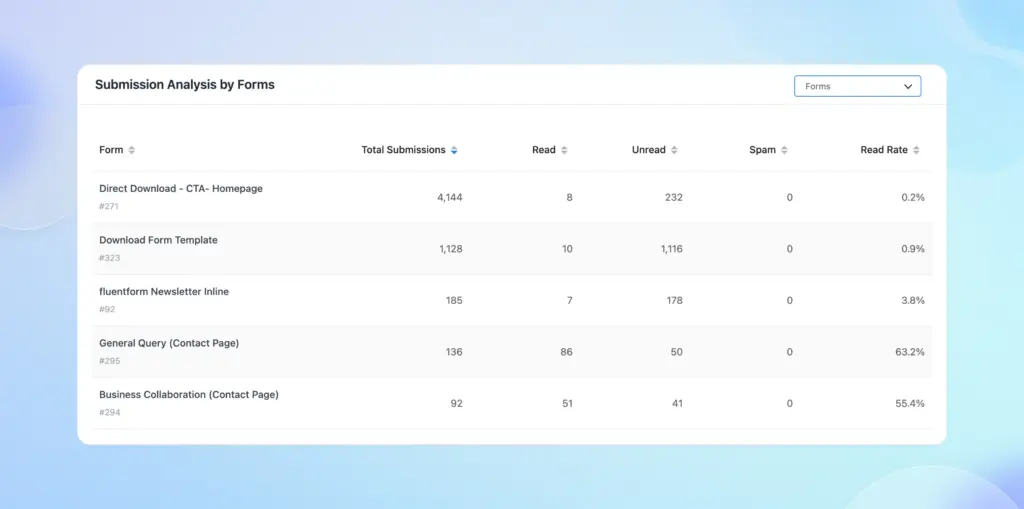The width and height of the screenshot is (1024, 509).
Task: Sort by Unread column sort icon
Action: click(674, 150)
